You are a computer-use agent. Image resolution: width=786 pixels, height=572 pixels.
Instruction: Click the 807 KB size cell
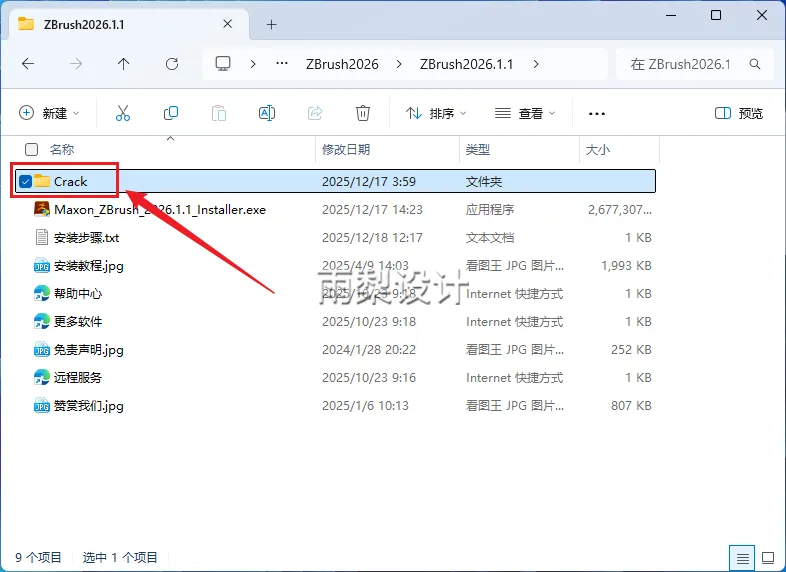click(631, 406)
